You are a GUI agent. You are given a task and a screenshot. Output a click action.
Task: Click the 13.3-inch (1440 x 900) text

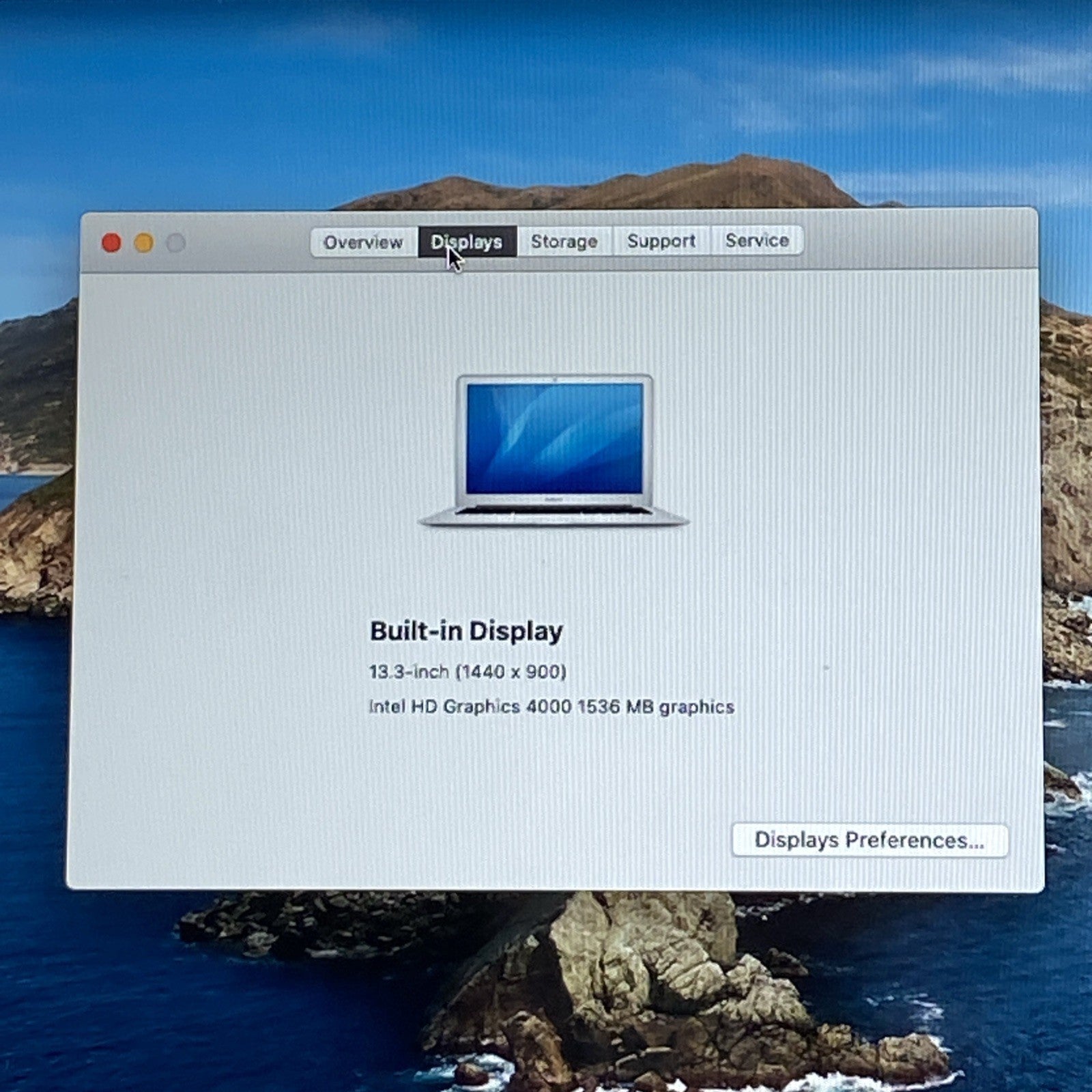point(468,672)
